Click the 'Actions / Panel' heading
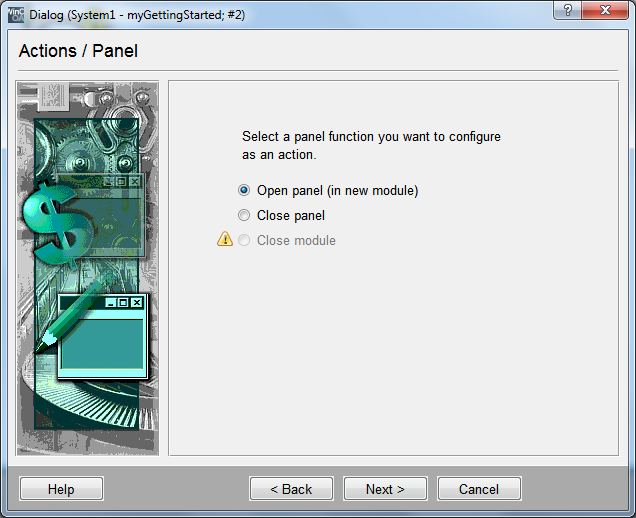The height and width of the screenshot is (518, 636). point(78,51)
